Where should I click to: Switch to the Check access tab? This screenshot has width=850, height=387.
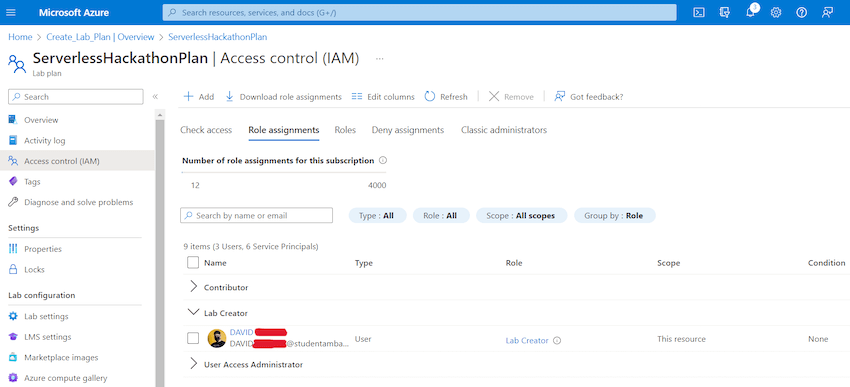coord(206,130)
